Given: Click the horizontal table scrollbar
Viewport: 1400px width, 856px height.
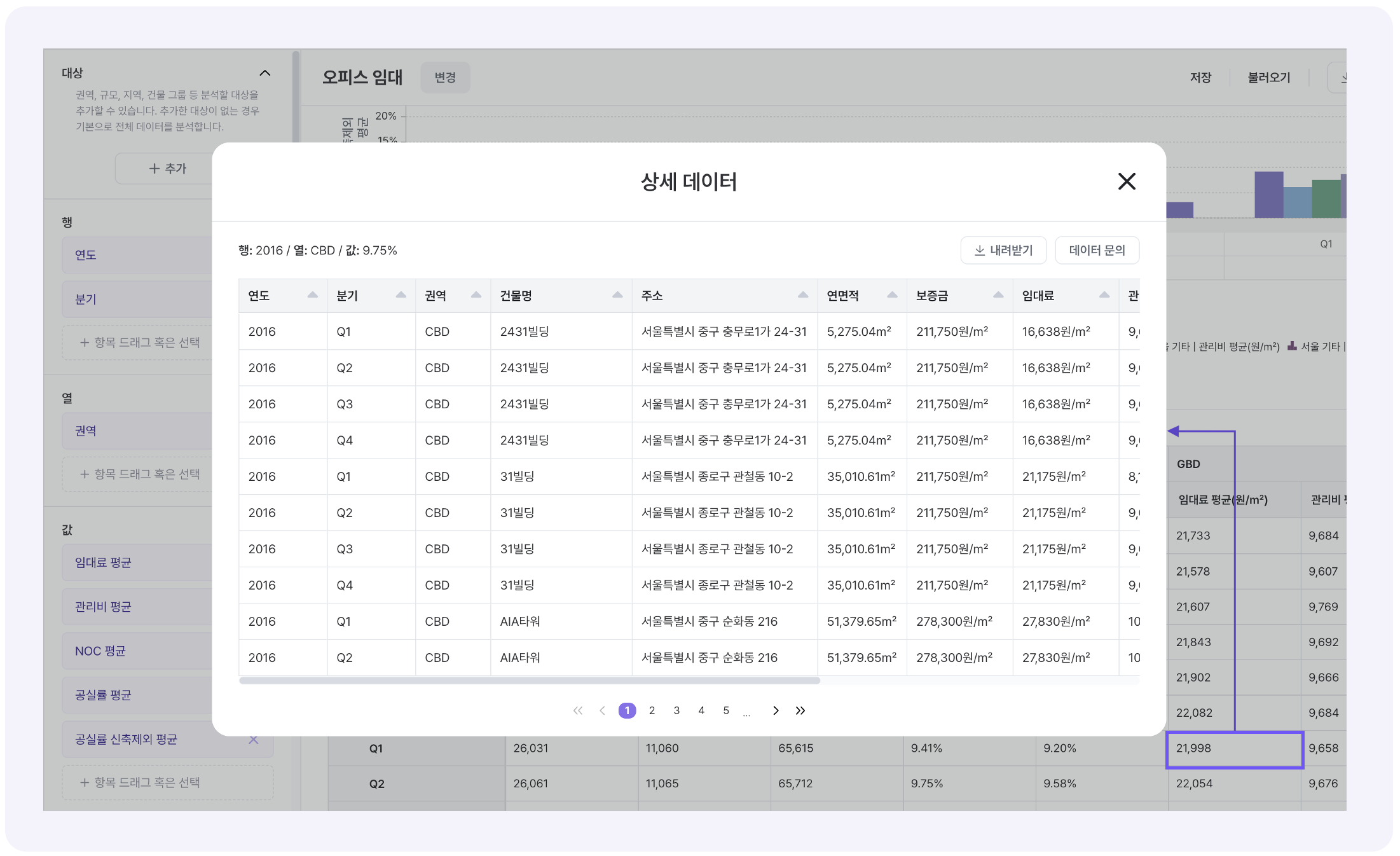Looking at the screenshot, I should coord(529,680).
